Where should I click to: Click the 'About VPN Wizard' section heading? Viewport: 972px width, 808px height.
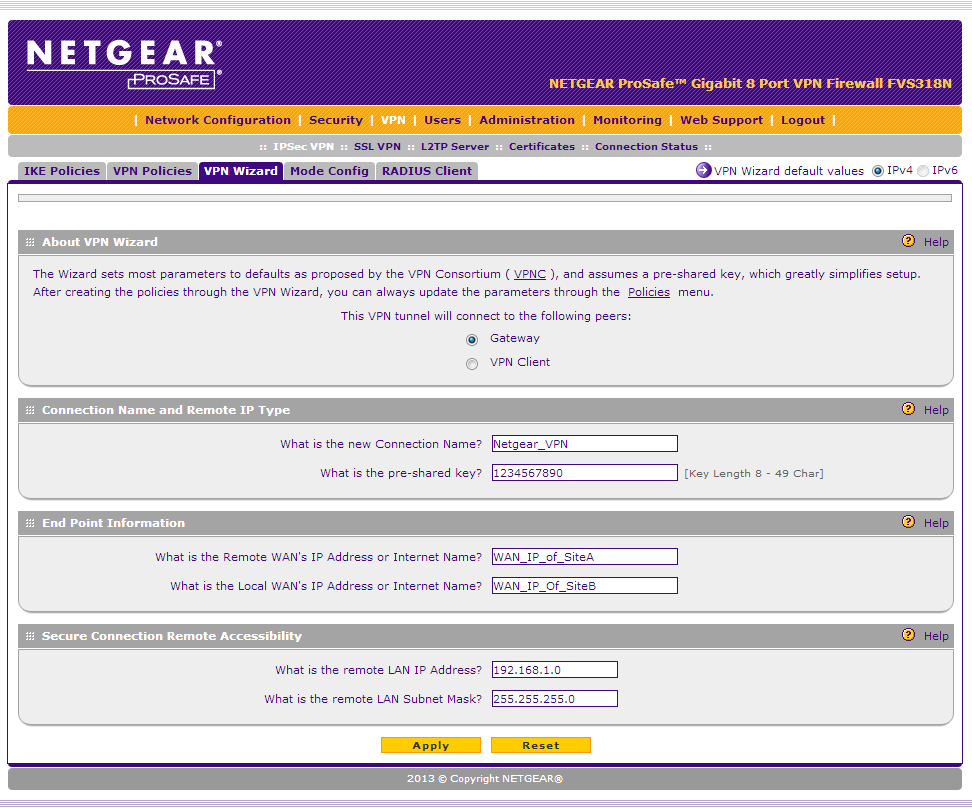click(x=100, y=242)
